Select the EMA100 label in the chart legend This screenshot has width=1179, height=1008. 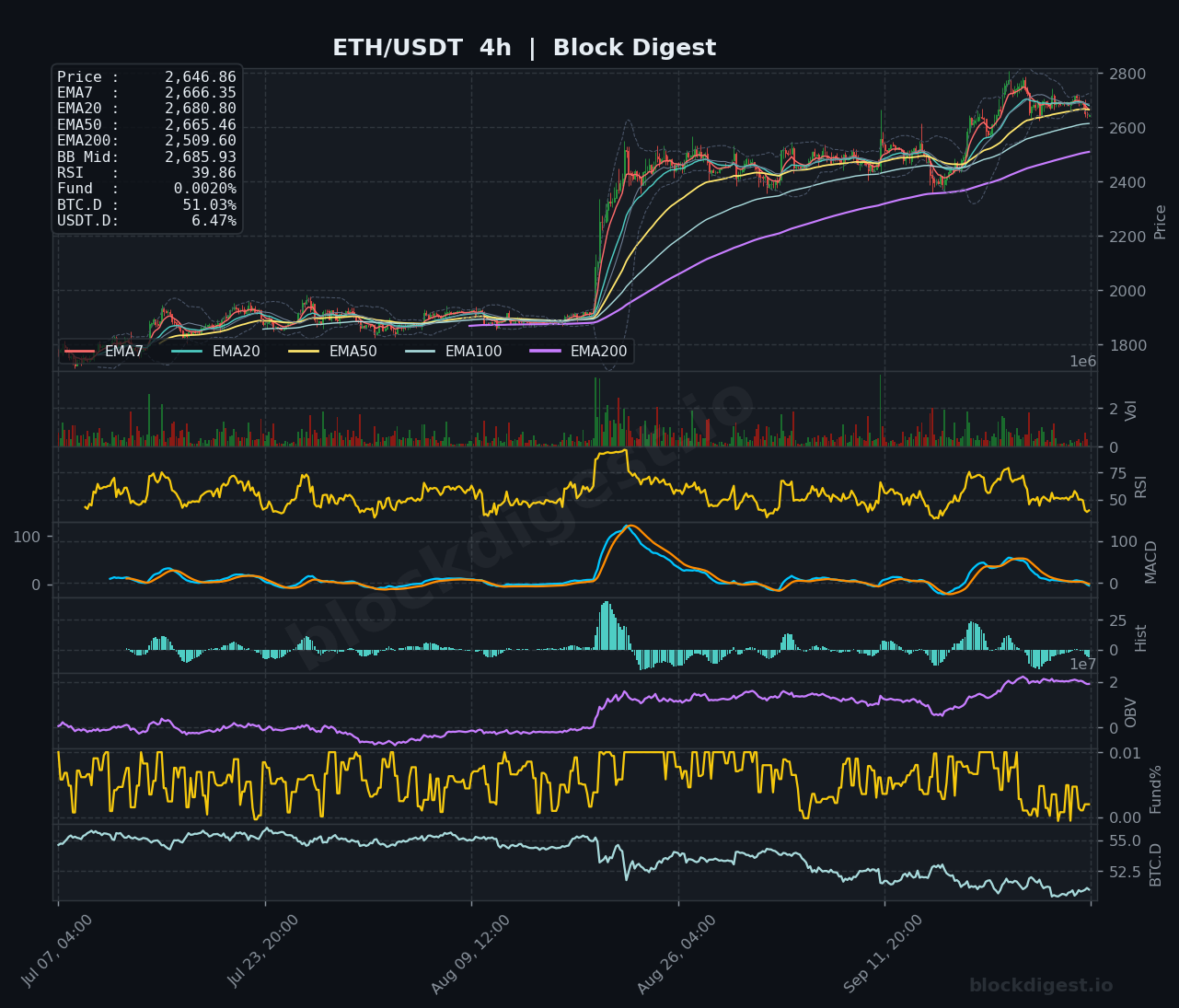click(474, 351)
